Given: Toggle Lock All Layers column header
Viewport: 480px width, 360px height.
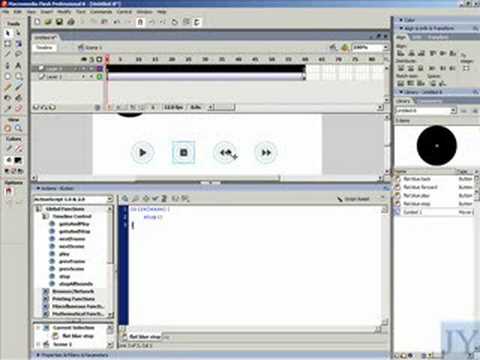Looking at the screenshot, I should tap(91, 59).
